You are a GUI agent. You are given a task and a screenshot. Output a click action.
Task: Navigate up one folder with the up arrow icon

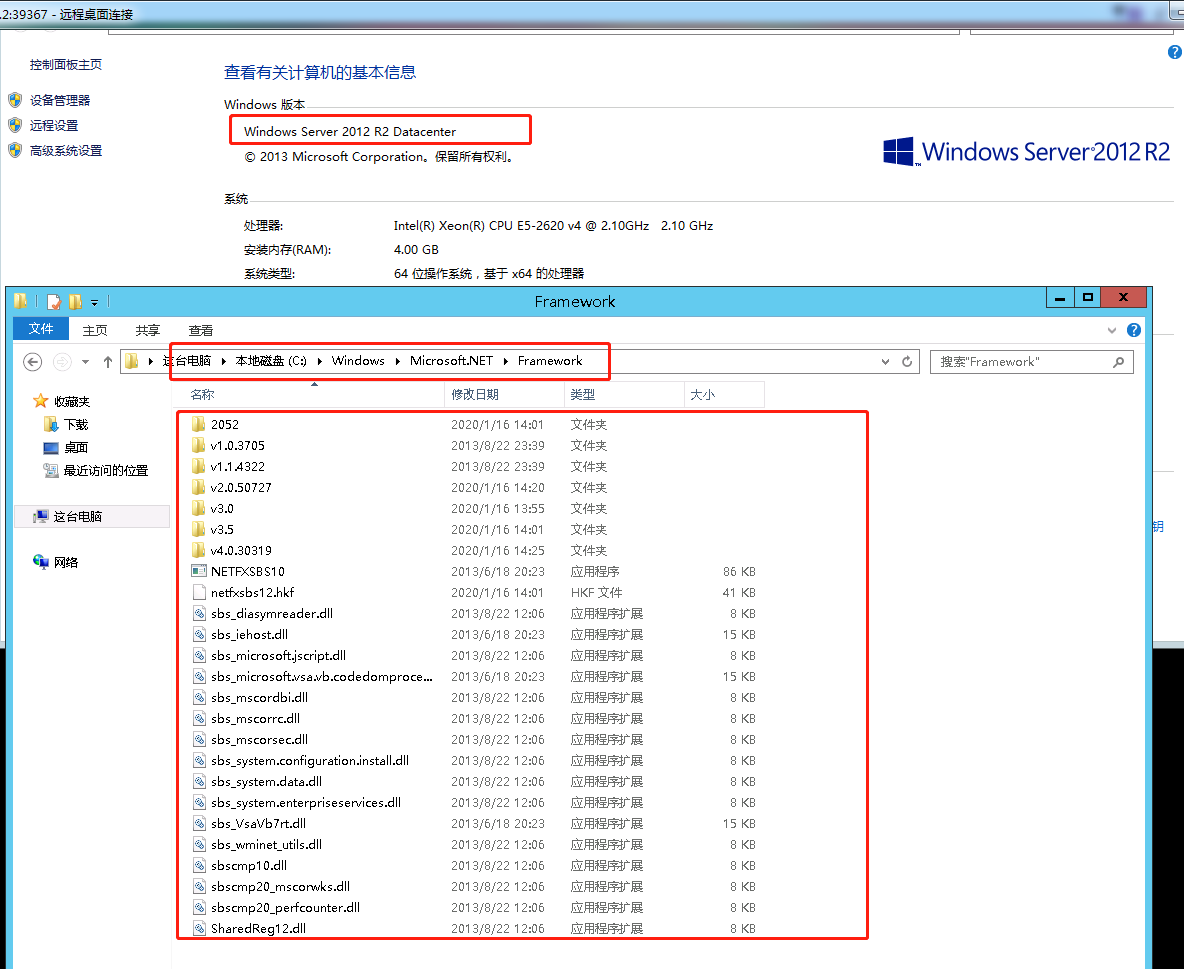[108, 361]
